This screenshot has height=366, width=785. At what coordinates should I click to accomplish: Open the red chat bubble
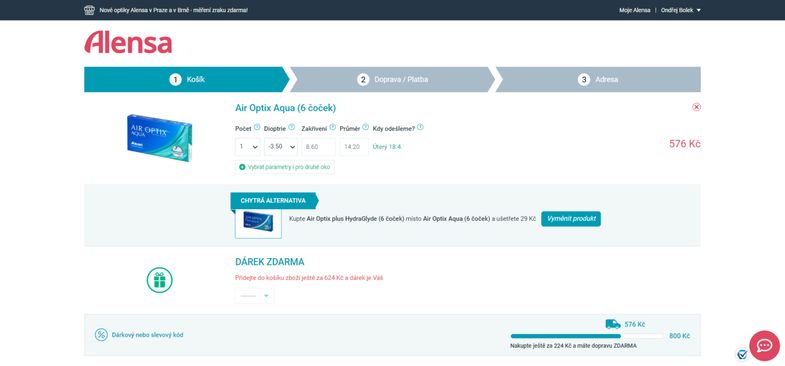point(764,346)
